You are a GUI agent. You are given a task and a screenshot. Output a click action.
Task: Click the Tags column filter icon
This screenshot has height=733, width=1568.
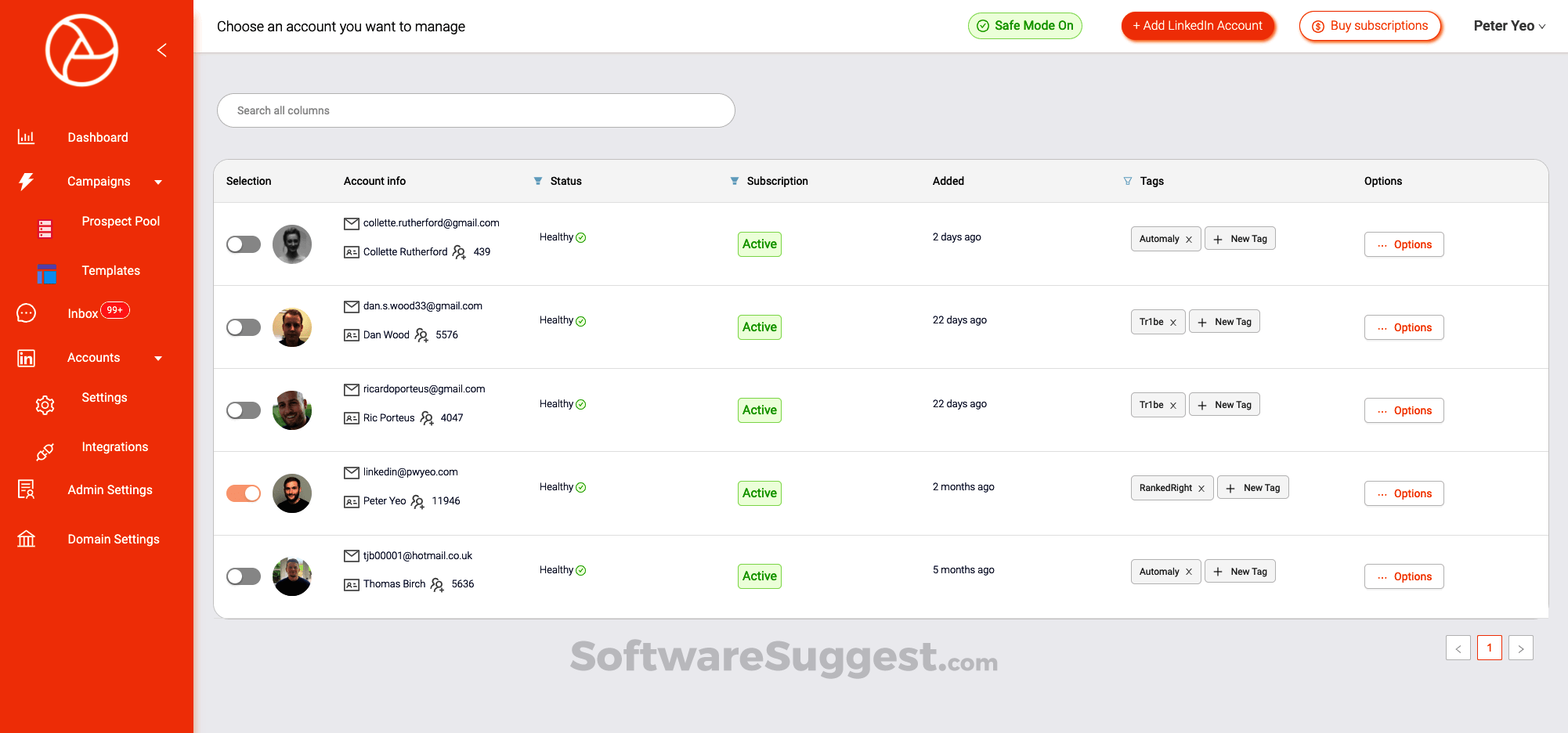pyautogui.click(x=1128, y=181)
